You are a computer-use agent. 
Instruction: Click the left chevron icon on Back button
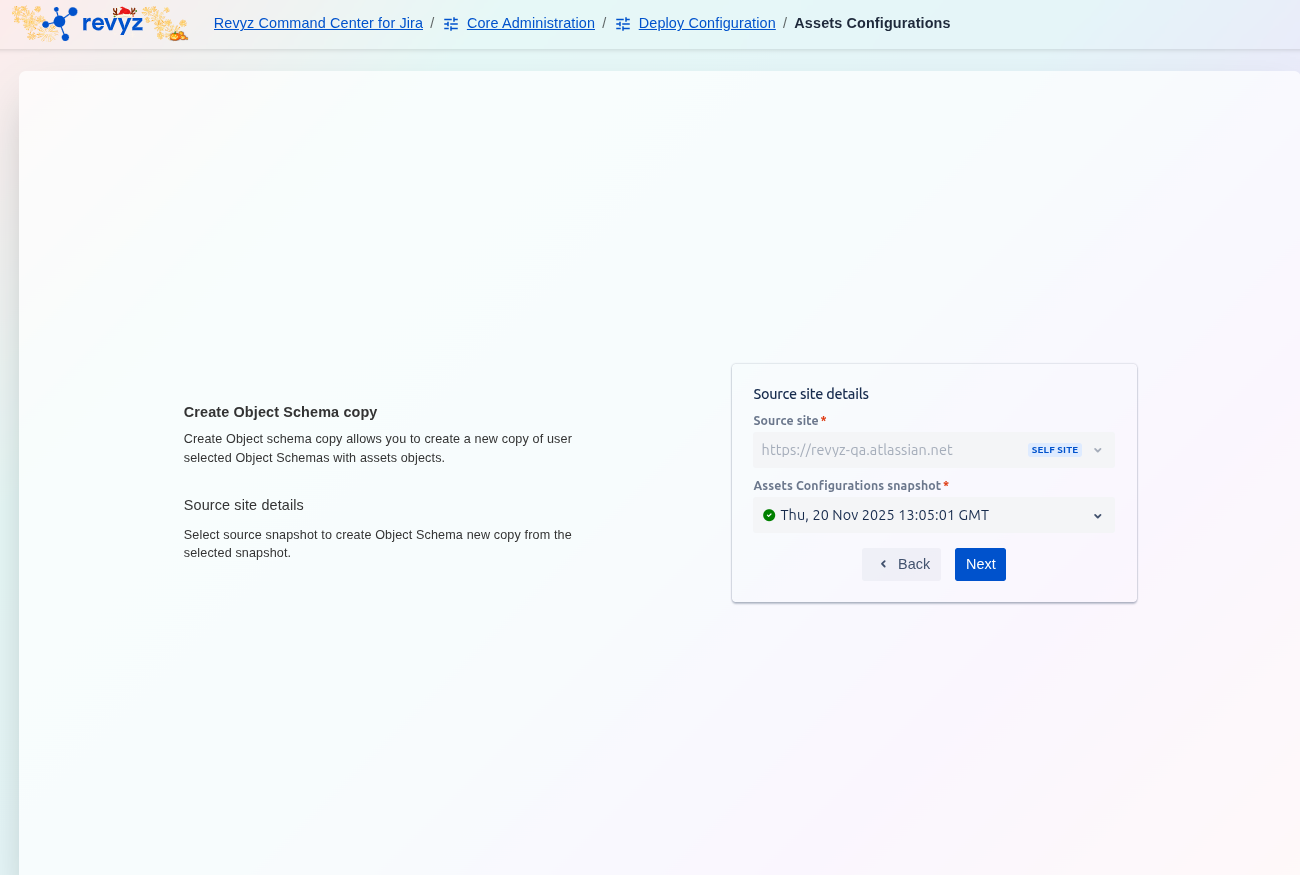pos(883,564)
